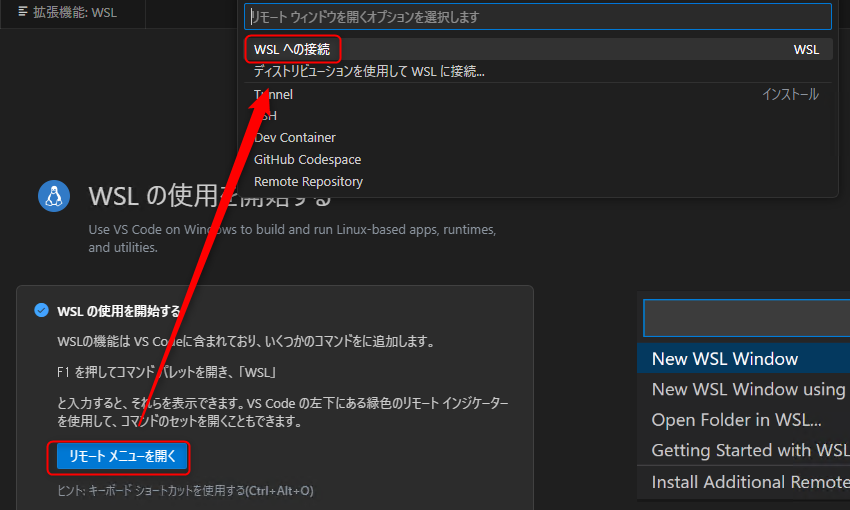
Task: Click the command palette input in preview image
Action: [746, 318]
